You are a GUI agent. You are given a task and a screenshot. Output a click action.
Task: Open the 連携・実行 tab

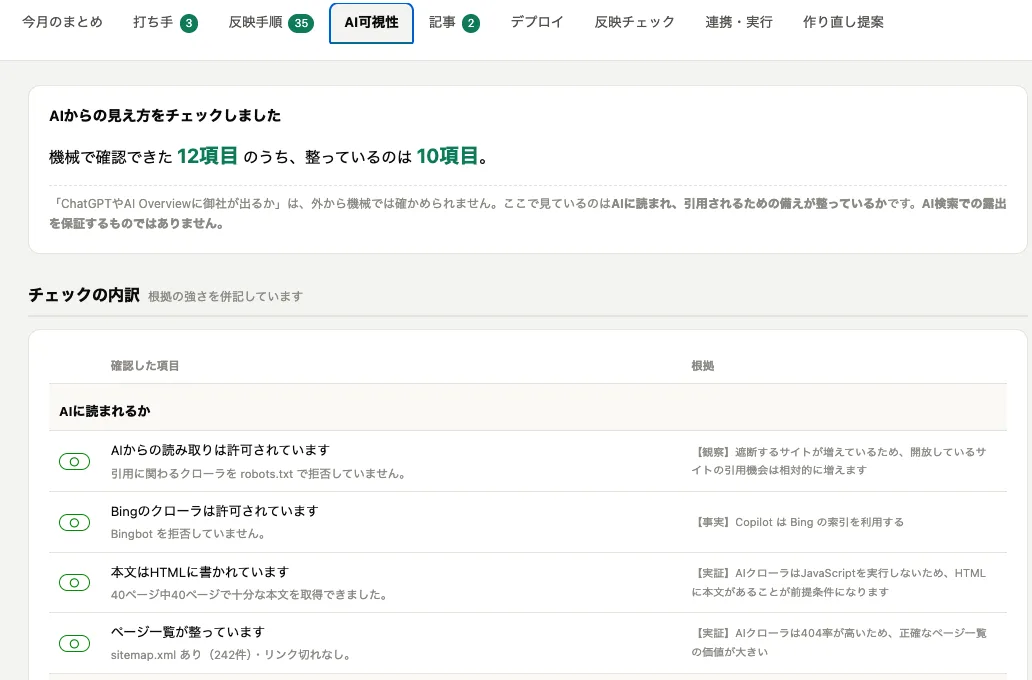[738, 22]
